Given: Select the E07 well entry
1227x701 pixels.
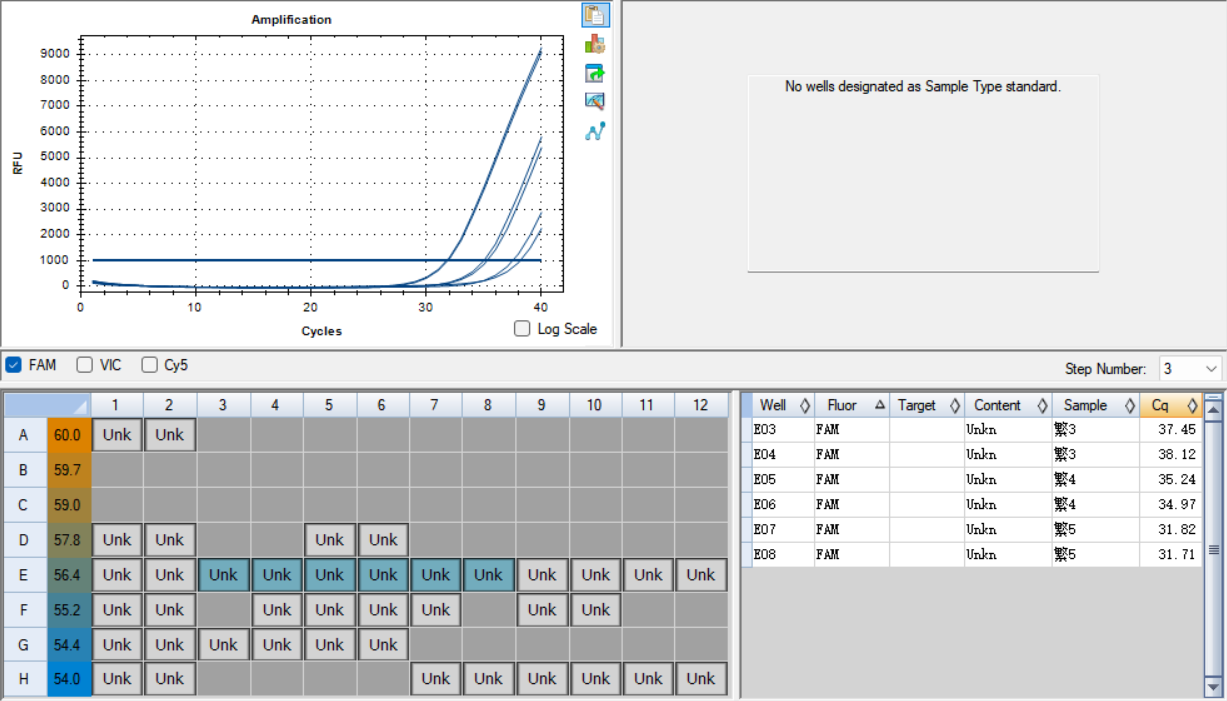Looking at the screenshot, I should pyautogui.click(x=783, y=530).
